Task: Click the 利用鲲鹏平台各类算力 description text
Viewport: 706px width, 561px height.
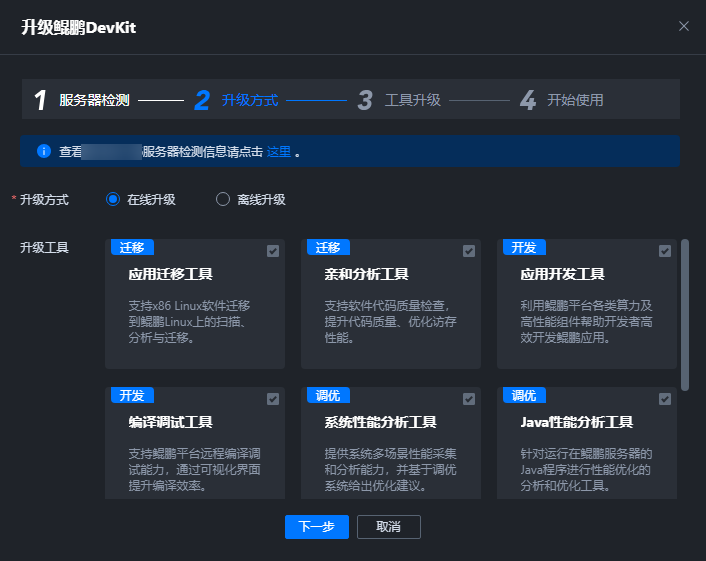Action: click(x=586, y=321)
